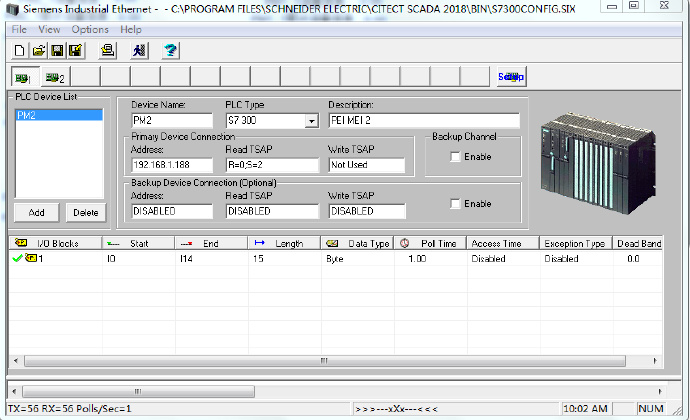Select network card 1 tab

click(x=25, y=77)
